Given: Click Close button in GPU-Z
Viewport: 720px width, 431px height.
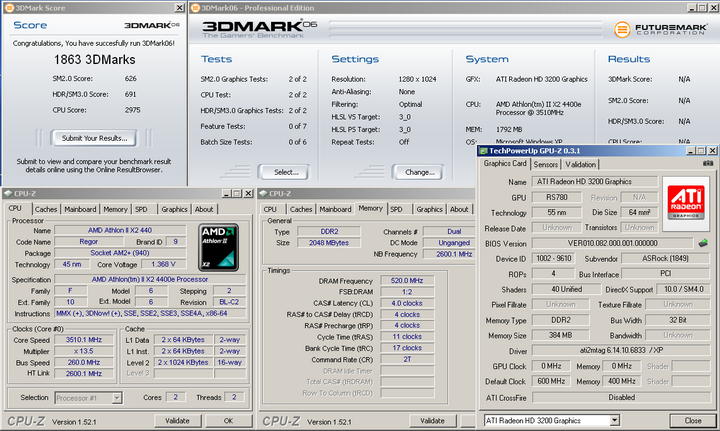Looking at the screenshot, I should [x=693, y=420].
